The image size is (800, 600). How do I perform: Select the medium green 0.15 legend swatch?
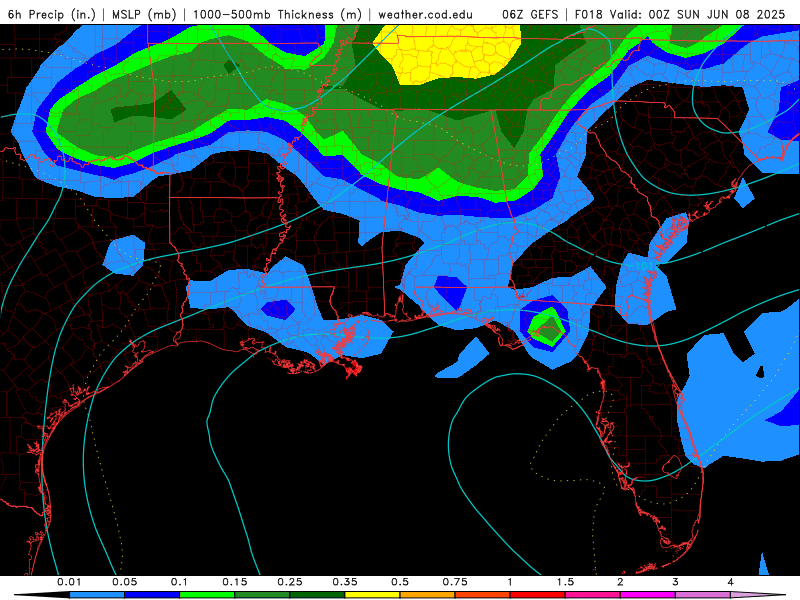(262, 595)
